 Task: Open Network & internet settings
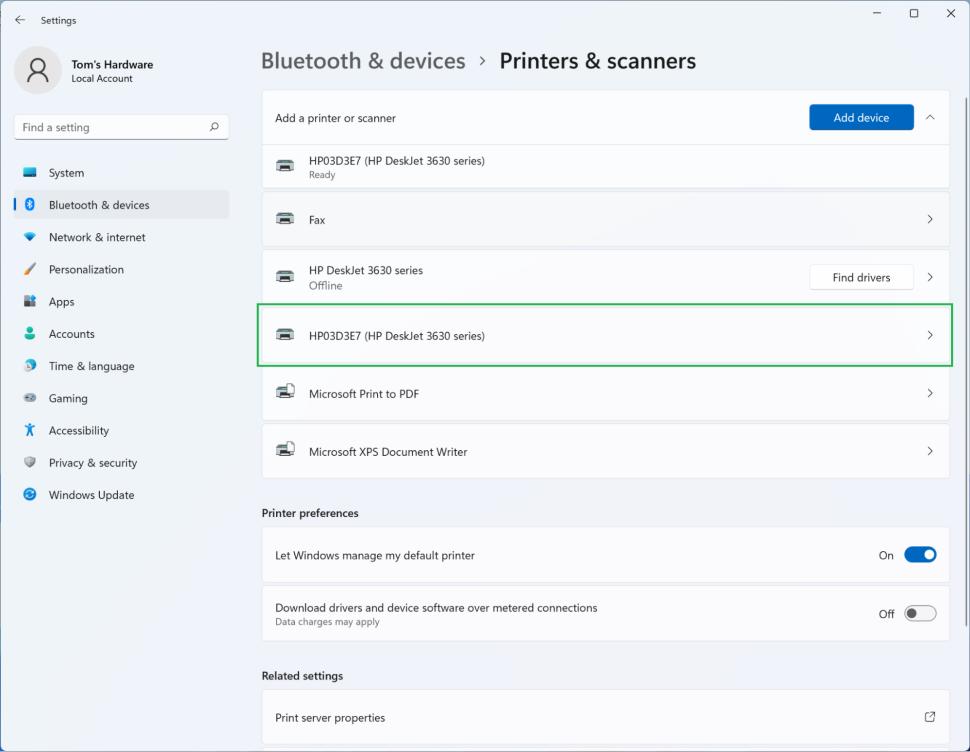97,237
